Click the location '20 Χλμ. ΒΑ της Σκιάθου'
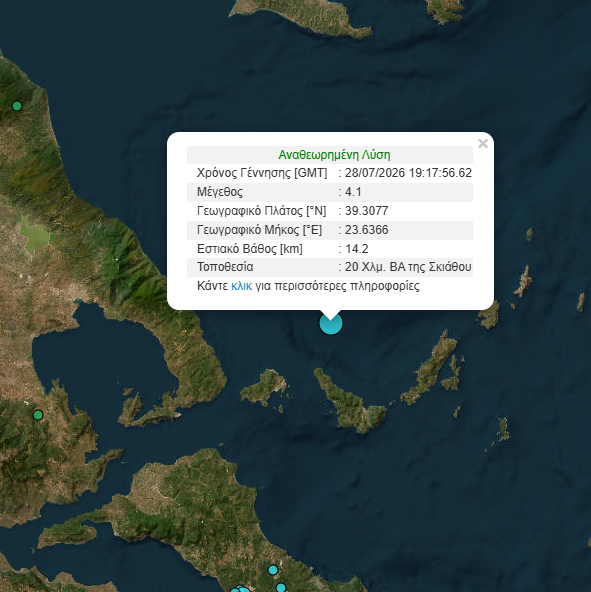The height and width of the screenshot is (592, 591). pos(408,267)
